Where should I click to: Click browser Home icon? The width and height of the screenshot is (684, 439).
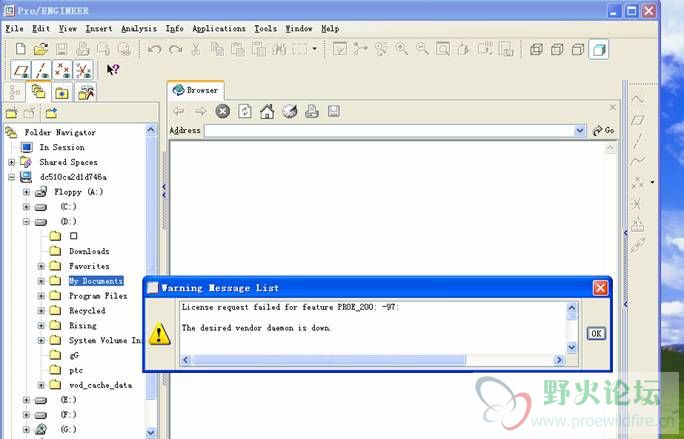click(267, 111)
